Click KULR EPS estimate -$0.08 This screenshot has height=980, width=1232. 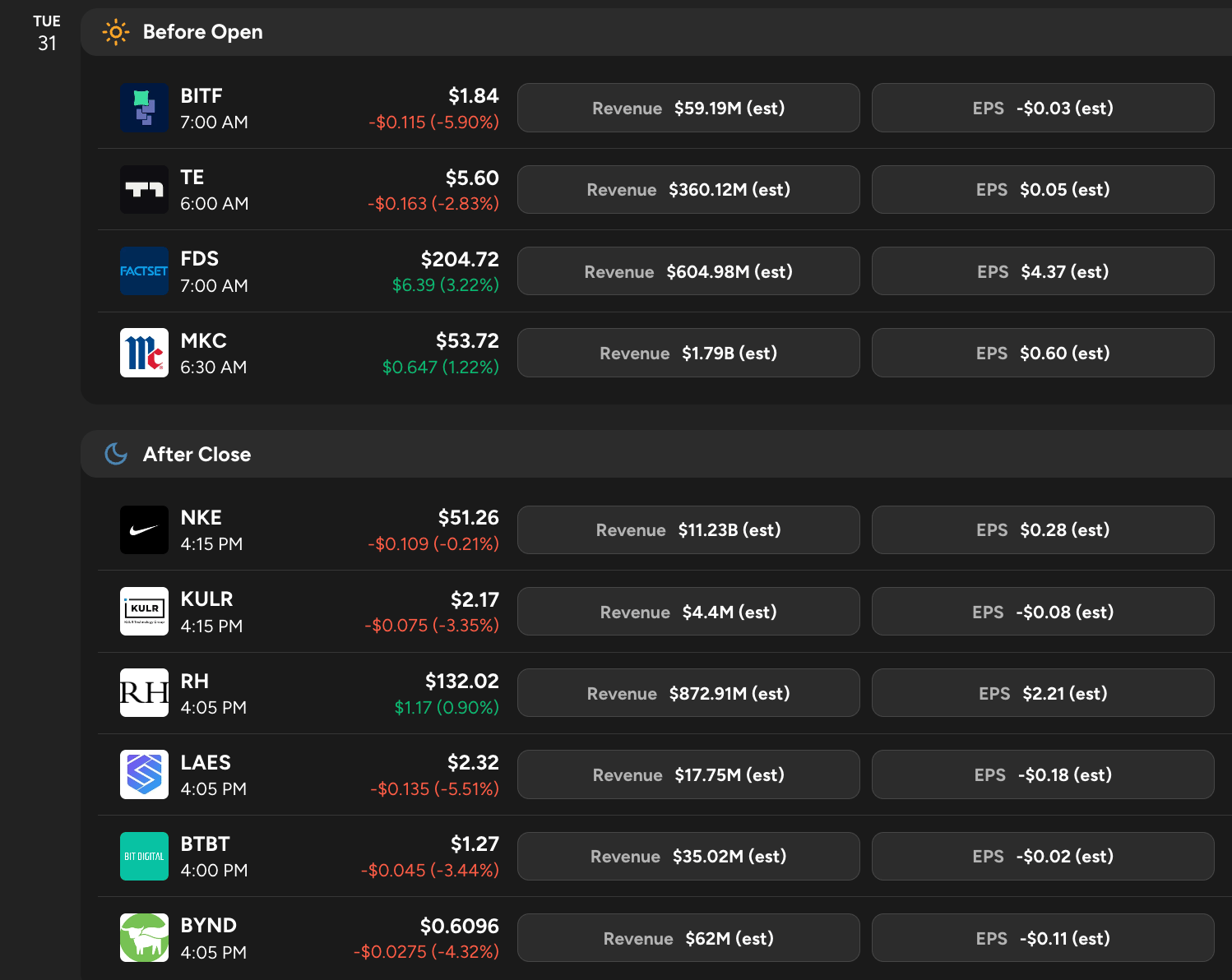coord(1043,612)
